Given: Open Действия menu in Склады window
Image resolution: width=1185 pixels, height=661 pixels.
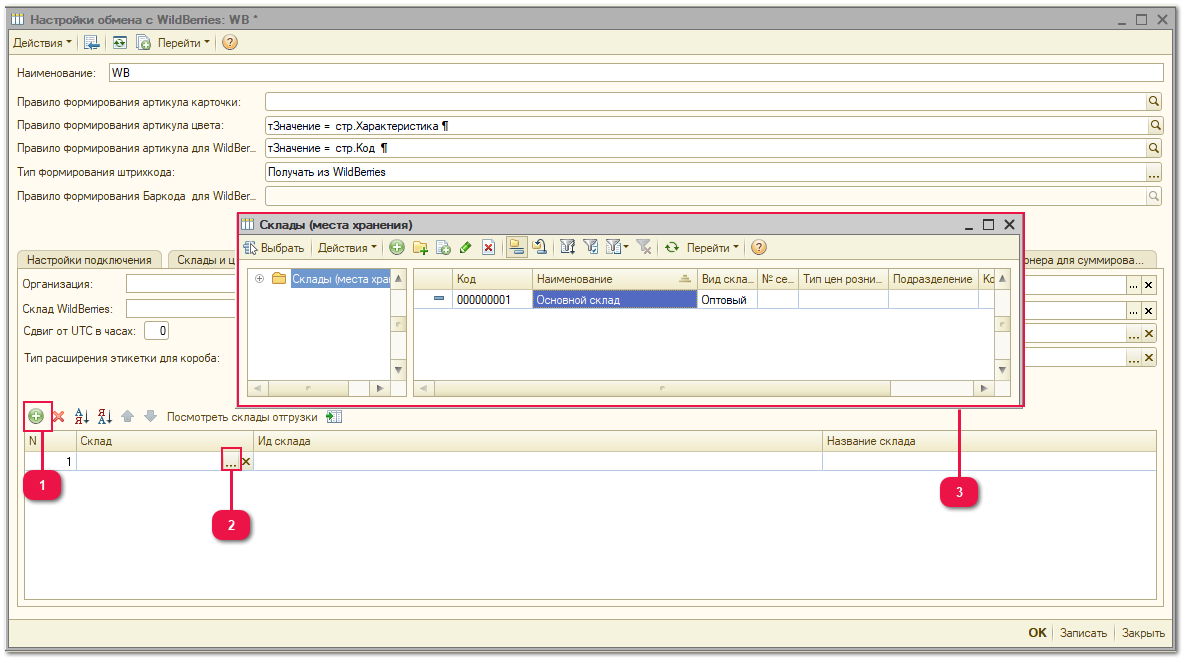Looking at the screenshot, I should [347, 248].
